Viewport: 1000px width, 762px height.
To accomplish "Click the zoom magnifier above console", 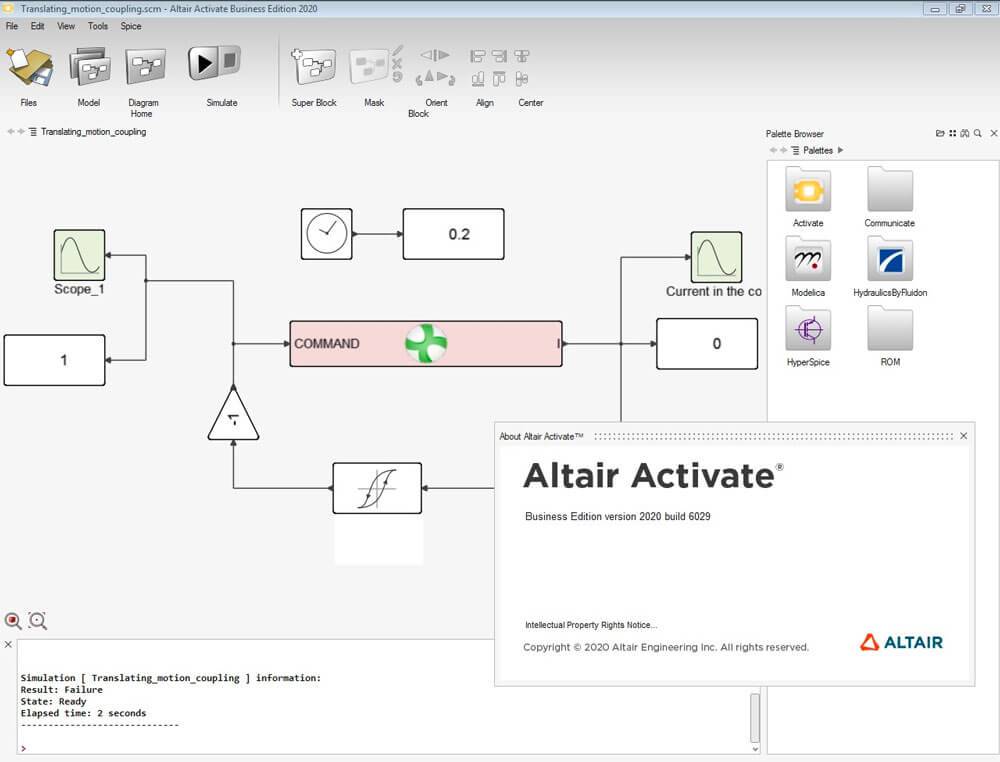I will point(37,621).
